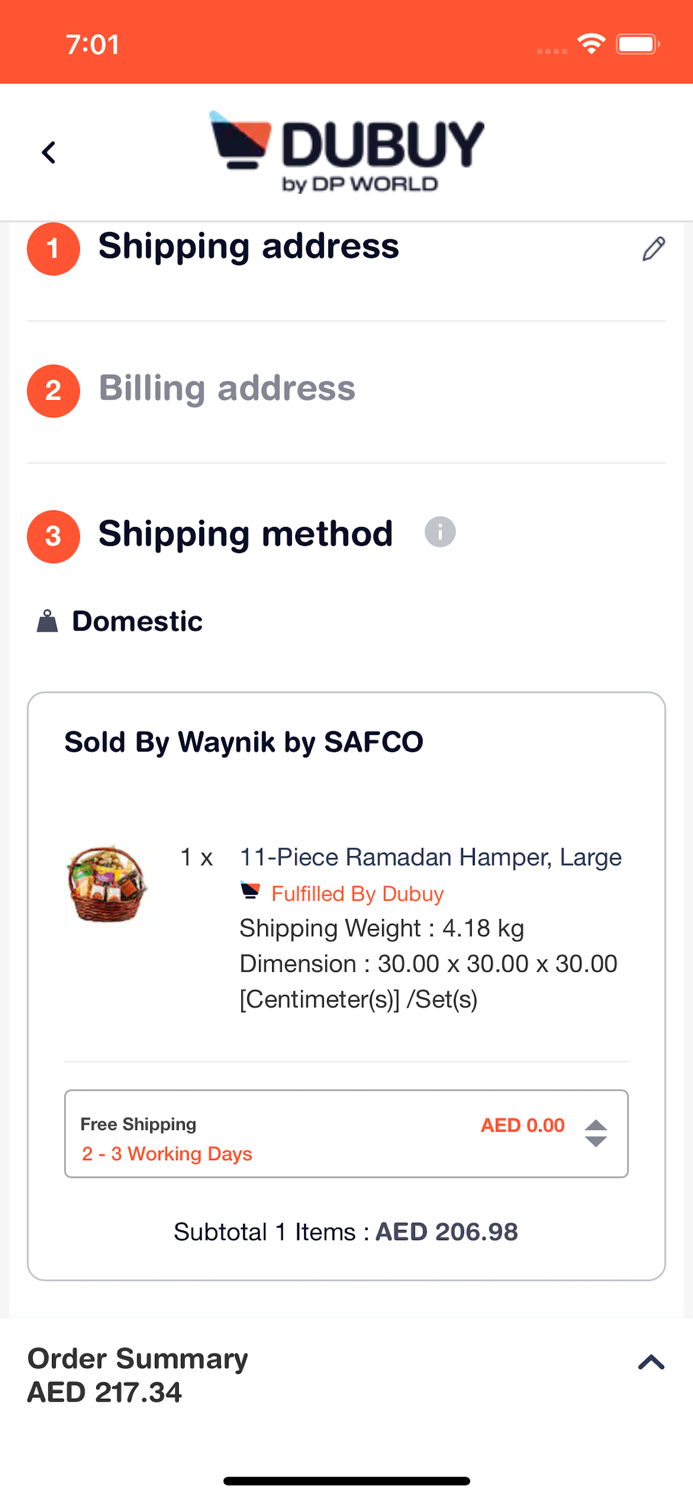Tap the step 3 circle badge

(x=53, y=536)
